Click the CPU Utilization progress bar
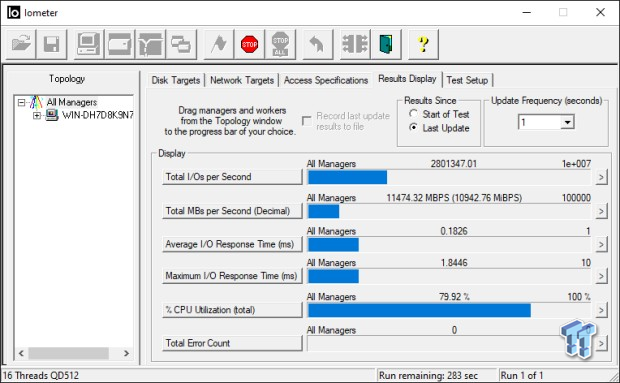Image resolution: width=620 pixels, height=383 pixels. (x=450, y=311)
